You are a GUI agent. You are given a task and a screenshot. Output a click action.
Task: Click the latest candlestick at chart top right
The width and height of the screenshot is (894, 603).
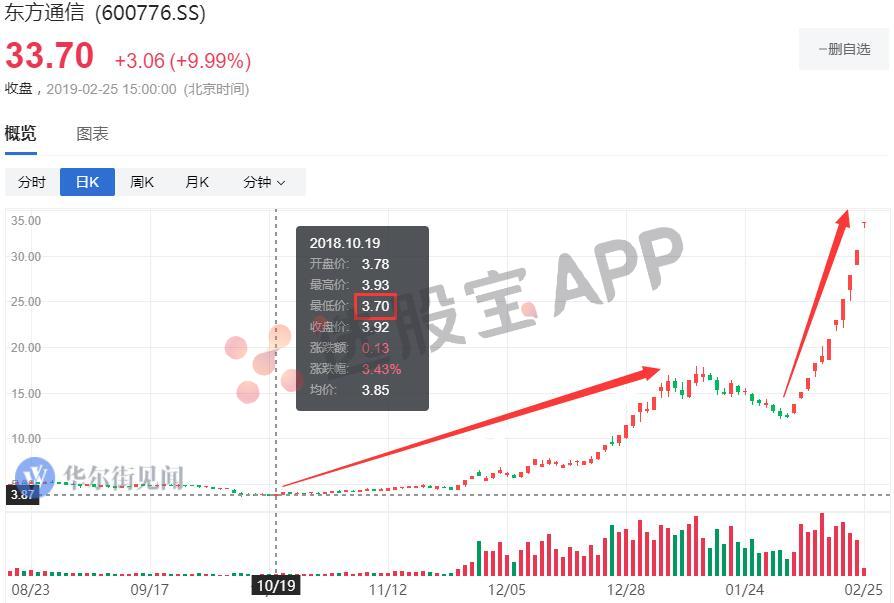pyautogui.click(x=864, y=225)
